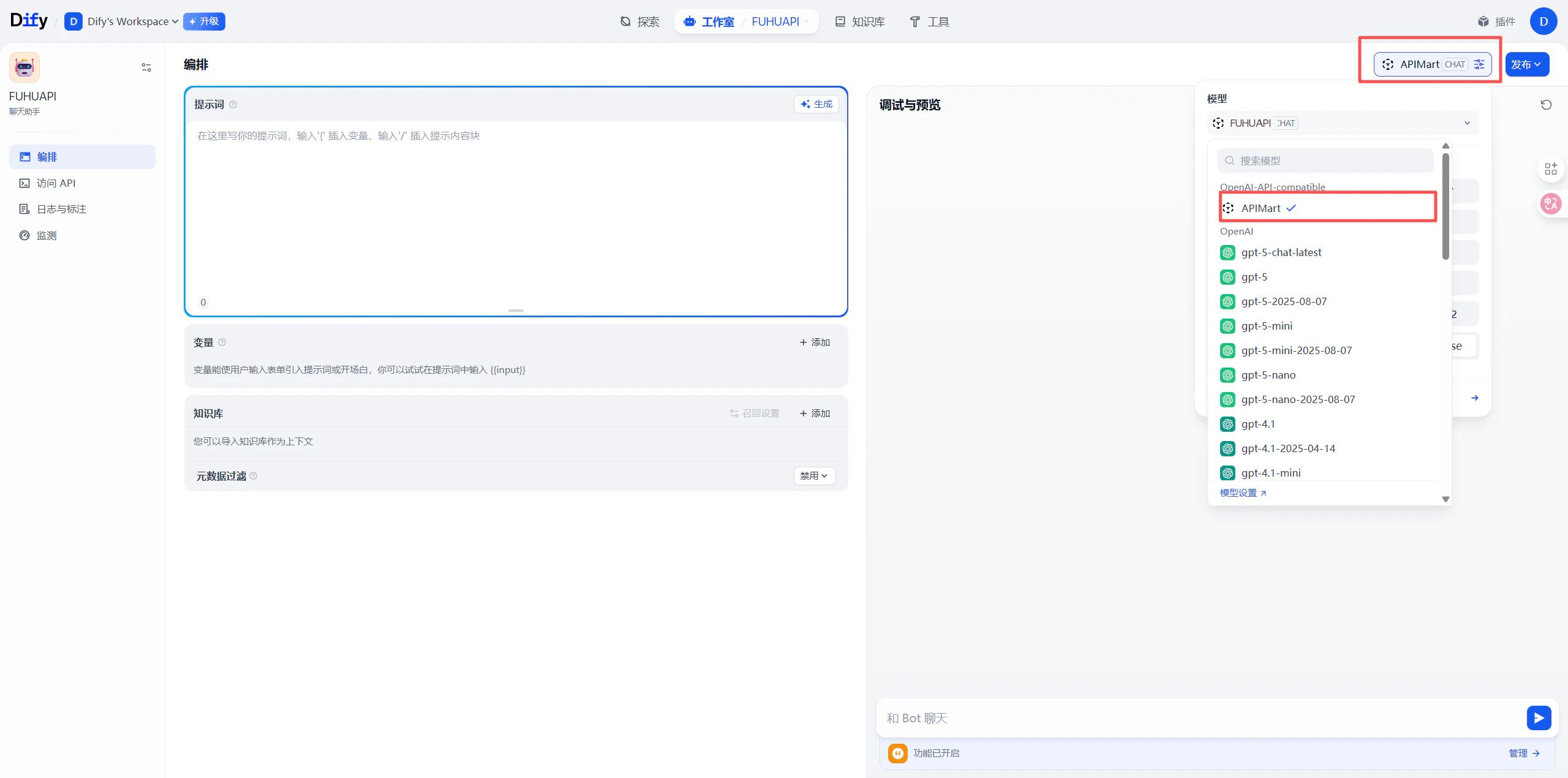This screenshot has width=1568, height=778.
Task: Open the 管理 features link
Action: (1524, 753)
